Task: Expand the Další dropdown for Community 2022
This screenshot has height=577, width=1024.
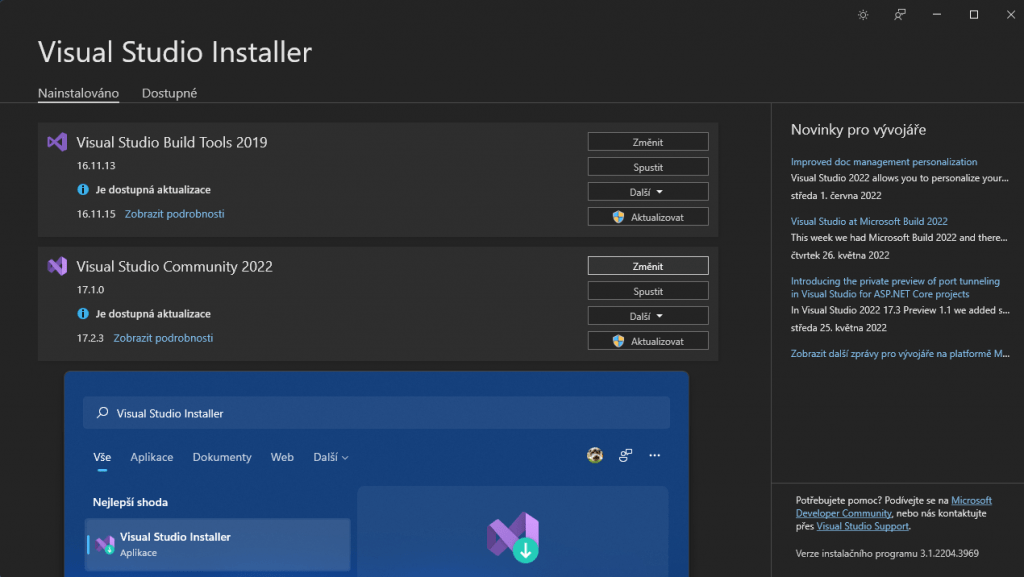Action: (x=647, y=316)
